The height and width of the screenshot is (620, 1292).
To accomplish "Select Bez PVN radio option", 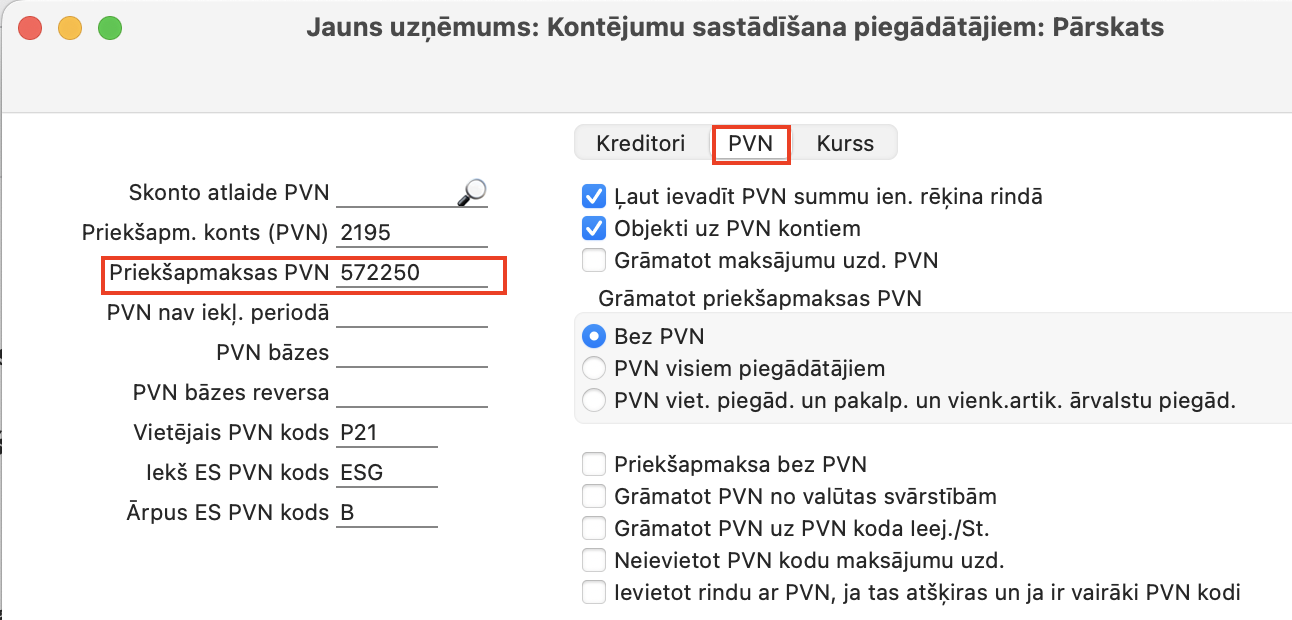I will click(595, 336).
